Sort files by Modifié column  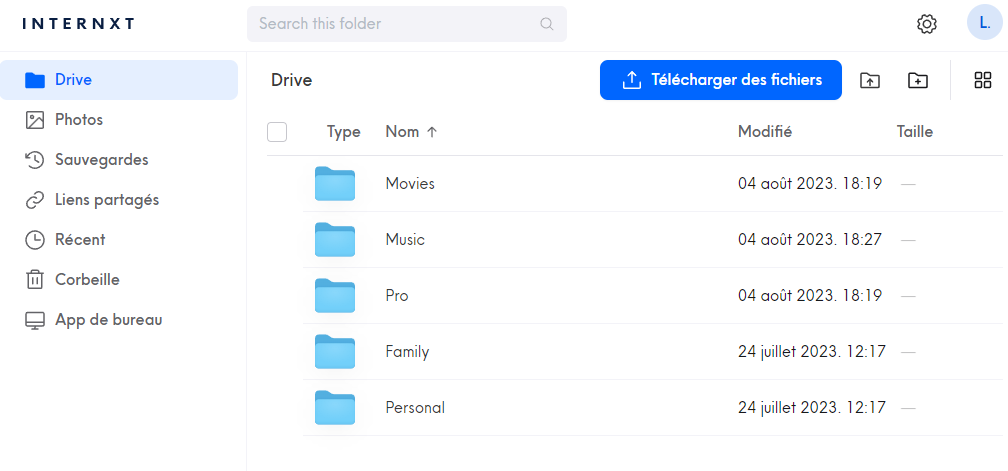click(764, 132)
